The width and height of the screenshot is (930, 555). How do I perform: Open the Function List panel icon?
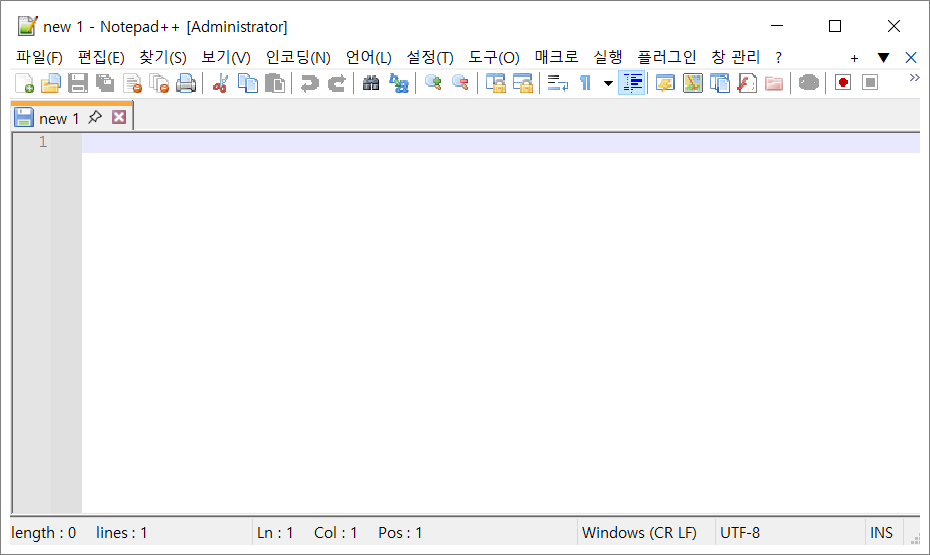(747, 83)
